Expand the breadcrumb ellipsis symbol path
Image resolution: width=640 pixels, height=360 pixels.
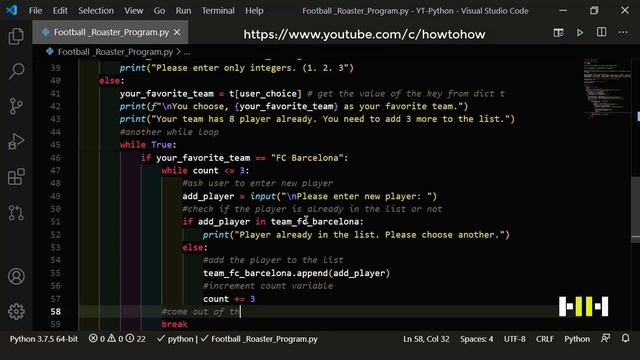pyautogui.click(x=187, y=52)
